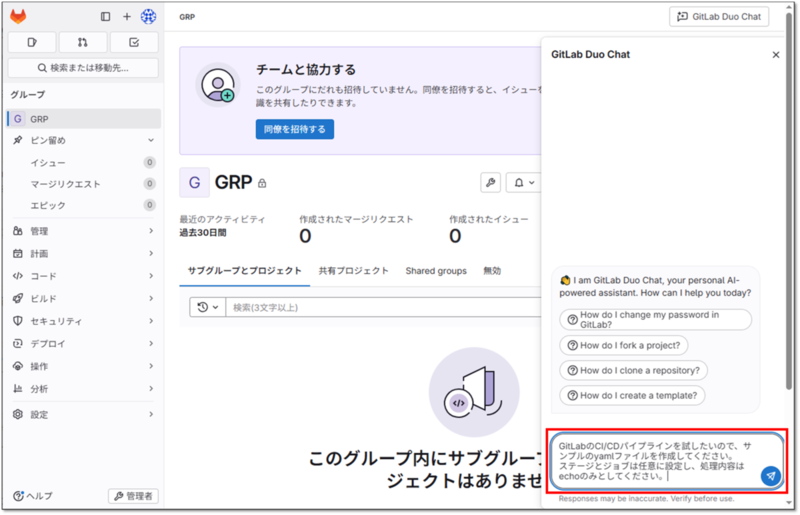
Task: Click the GitLab Duo Chat top button
Action: [719, 17]
